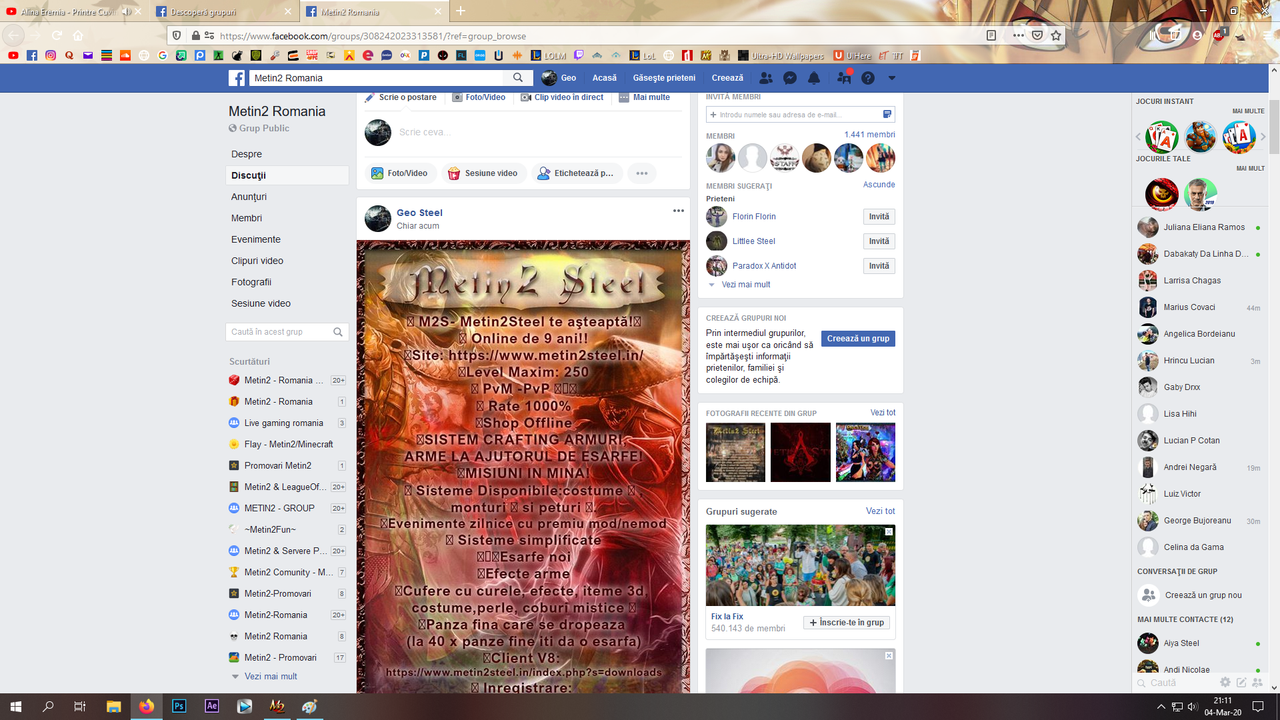Open Anunțuri in the group menu
This screenshot has height=720, width=1280.
click(x=249, y=197)
